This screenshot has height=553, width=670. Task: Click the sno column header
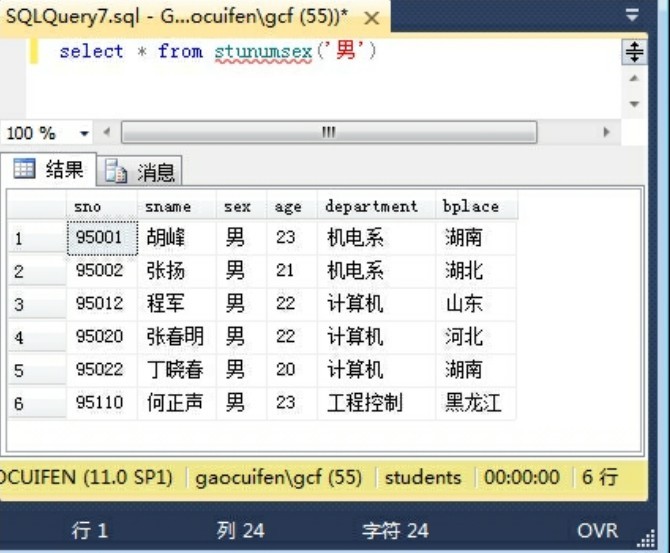[102, 206]
